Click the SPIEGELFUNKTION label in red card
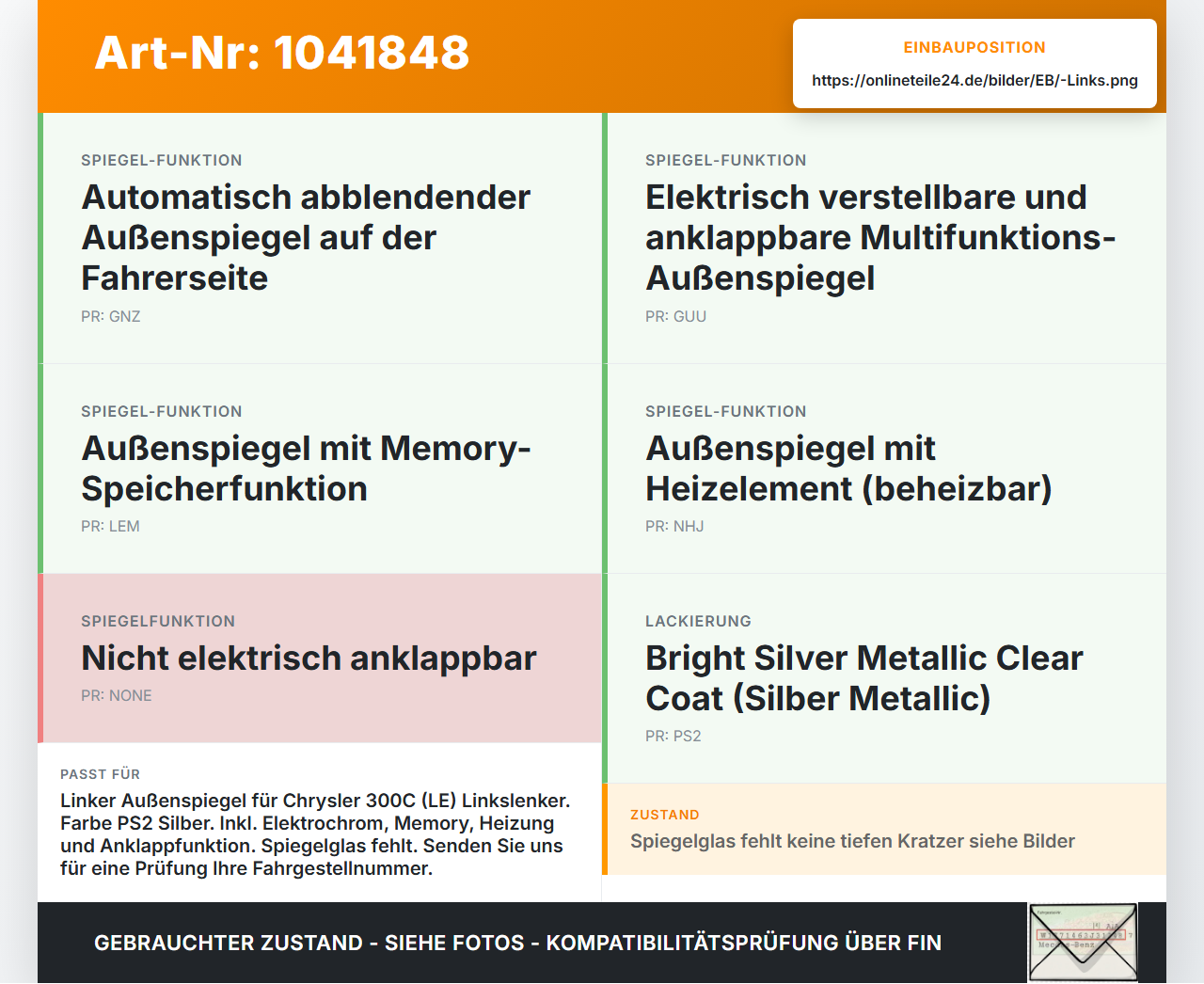Viewport: 1204px width, 984px height. tap(158, 621)
